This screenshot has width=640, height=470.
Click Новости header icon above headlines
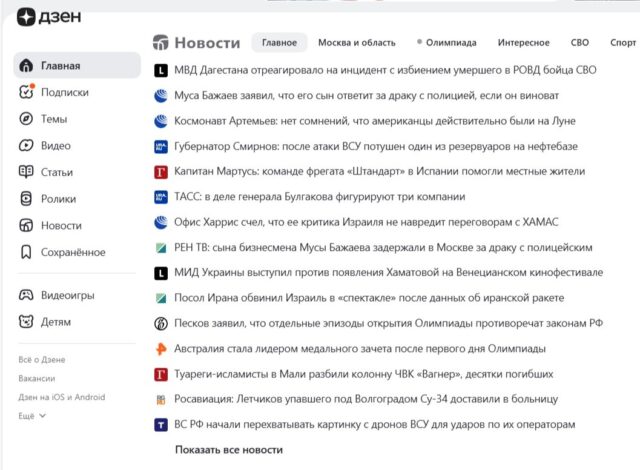tap(160, 42)
